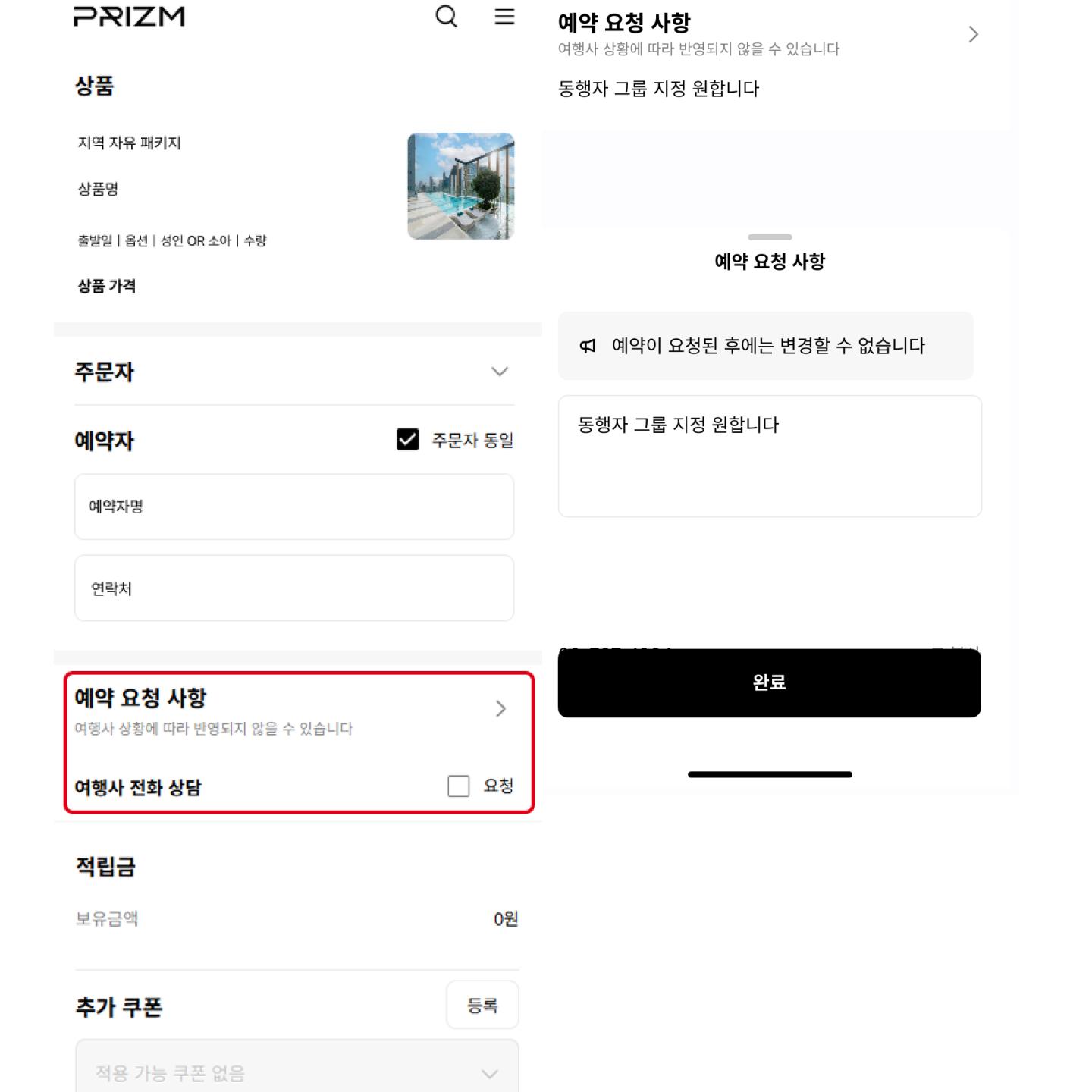The width and height of the screenshot is (1092, 1092).
Task: Open 예약 요청 사항 arrow in left panel
Action: [500, 708]
